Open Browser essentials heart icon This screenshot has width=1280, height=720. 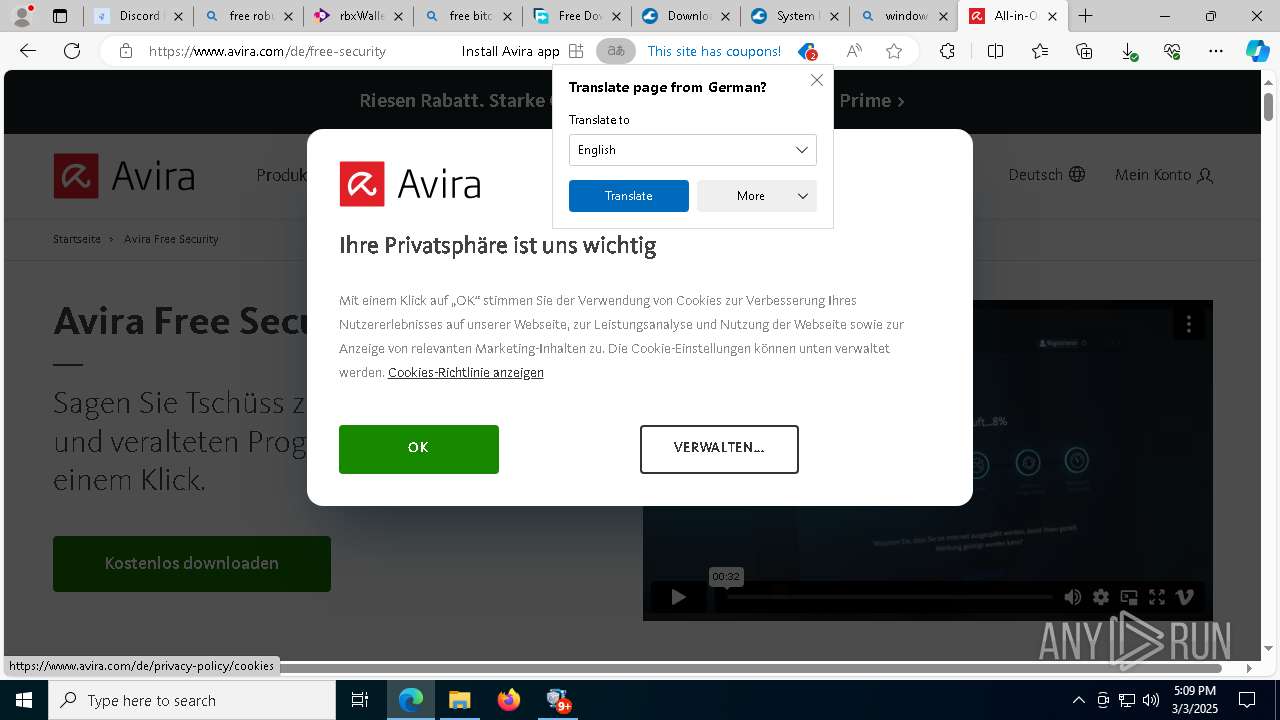tap(1172, 51)
